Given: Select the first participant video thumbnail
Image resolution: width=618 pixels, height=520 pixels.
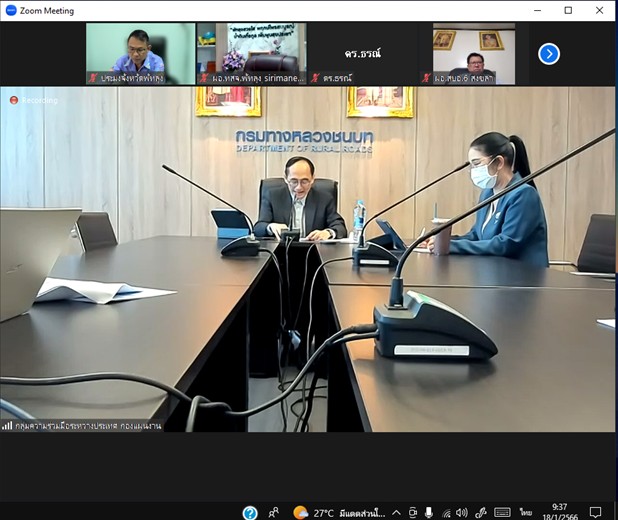Looking at the screenshot, I should (140, 54).
